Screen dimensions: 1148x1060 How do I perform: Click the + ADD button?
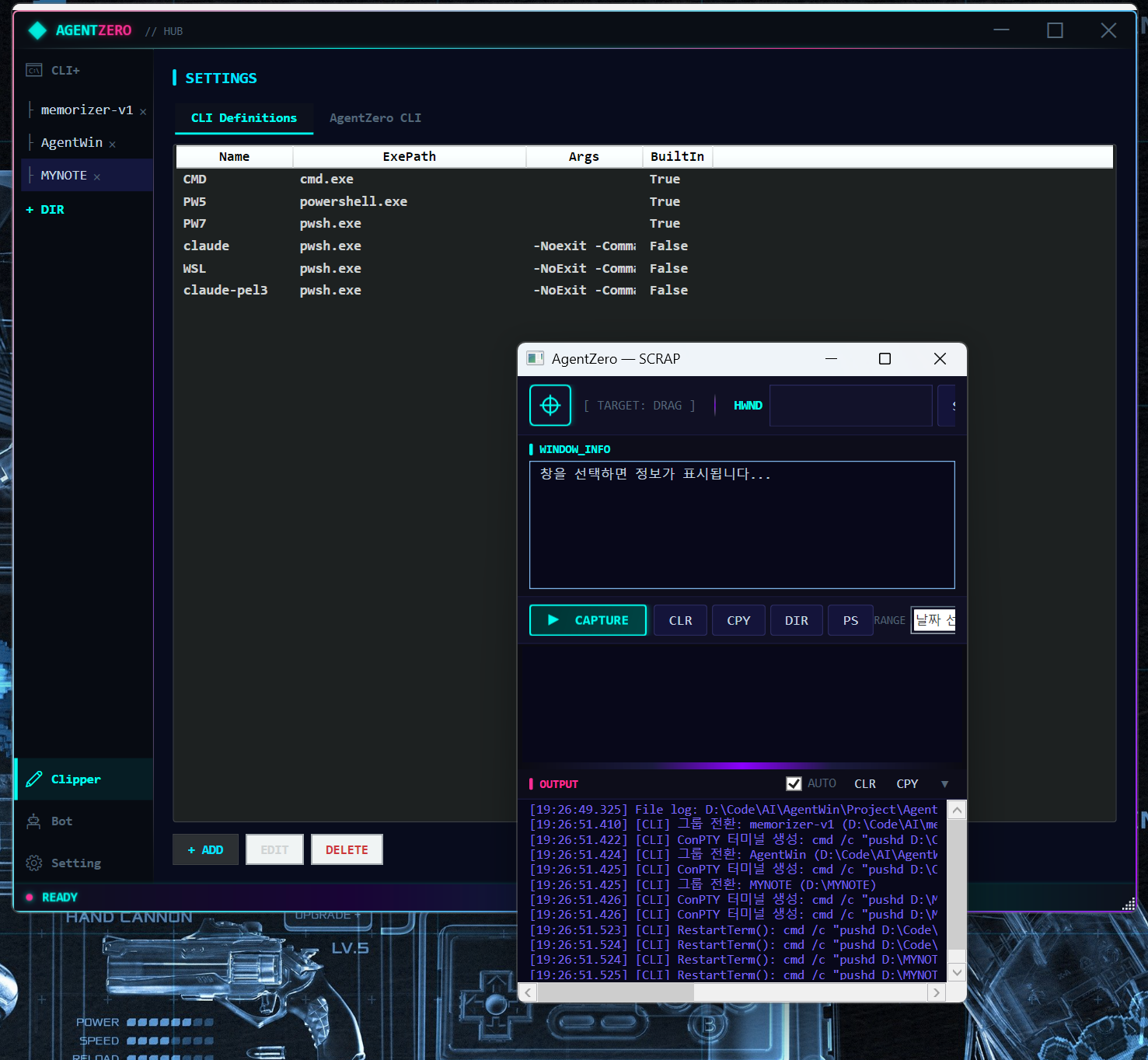point(205,850)
